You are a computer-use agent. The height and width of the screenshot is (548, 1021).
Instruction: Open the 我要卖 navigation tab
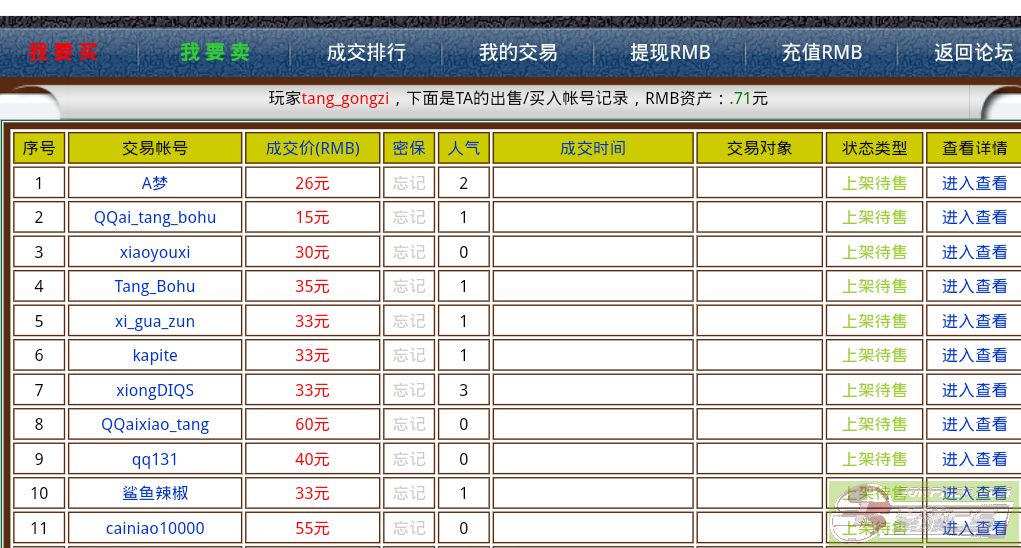click(x=215, y=52)
